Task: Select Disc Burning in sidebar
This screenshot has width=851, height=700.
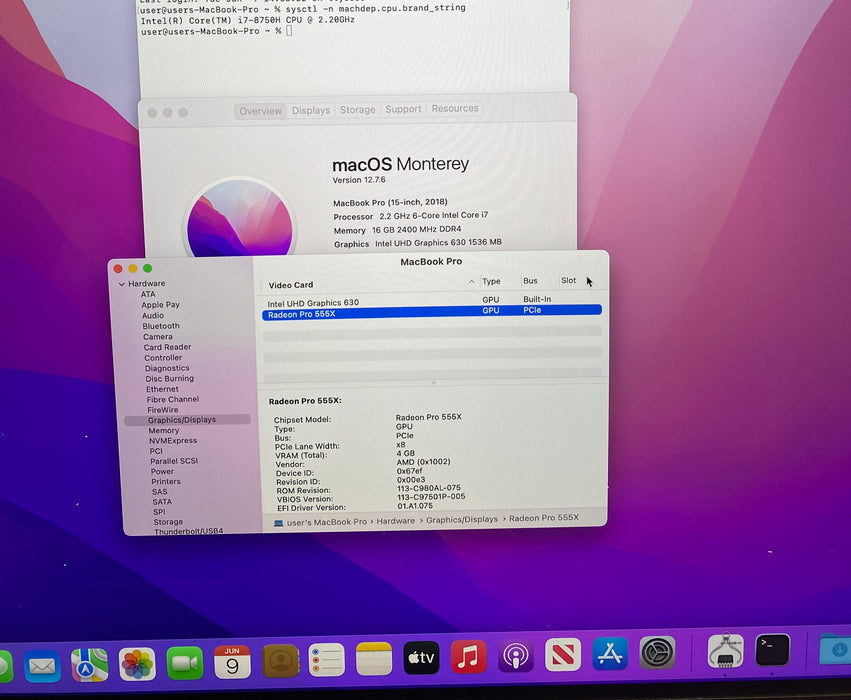Action: (170, 378)
